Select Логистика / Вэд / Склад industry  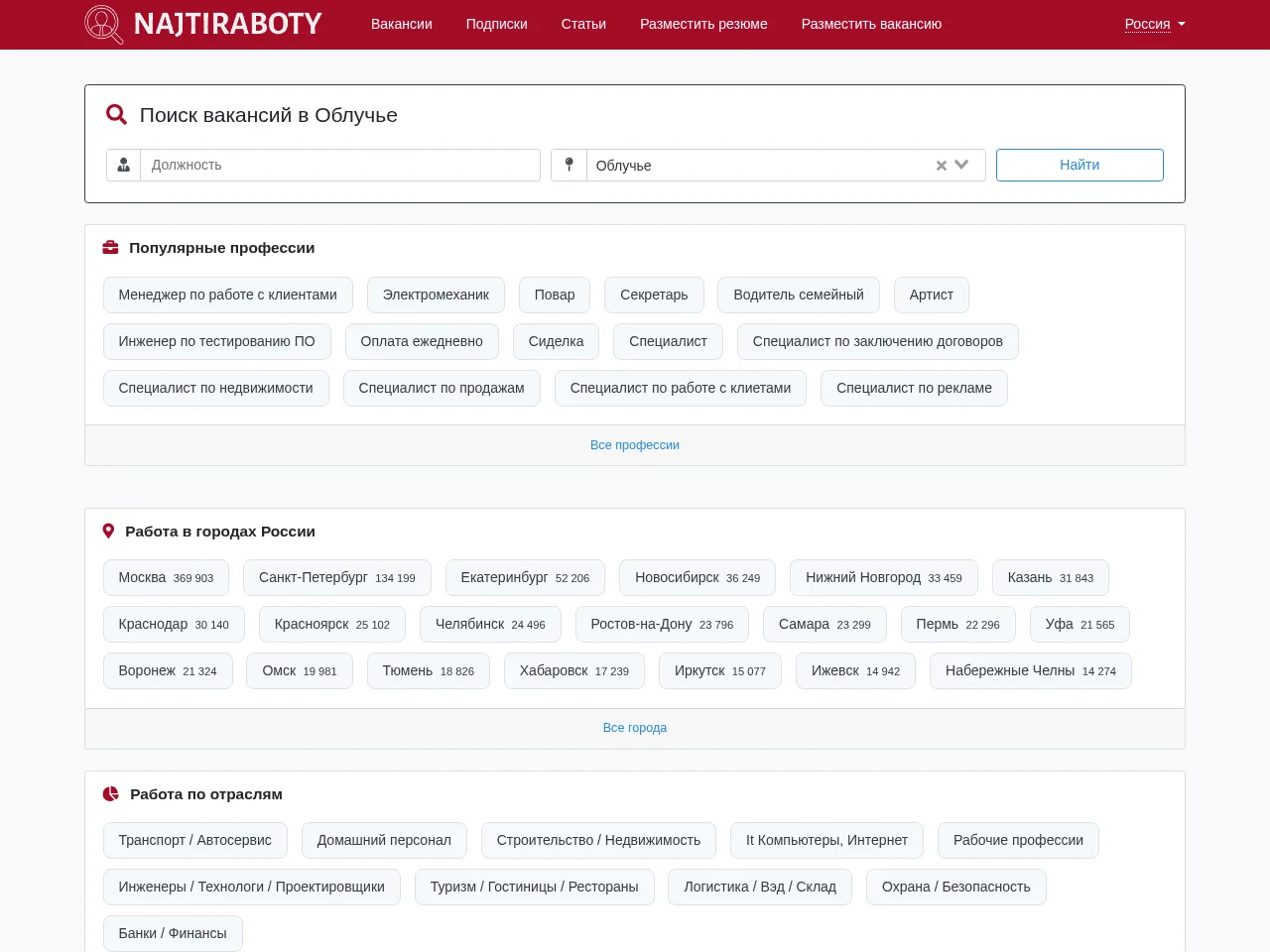click(x=760, y=887)
